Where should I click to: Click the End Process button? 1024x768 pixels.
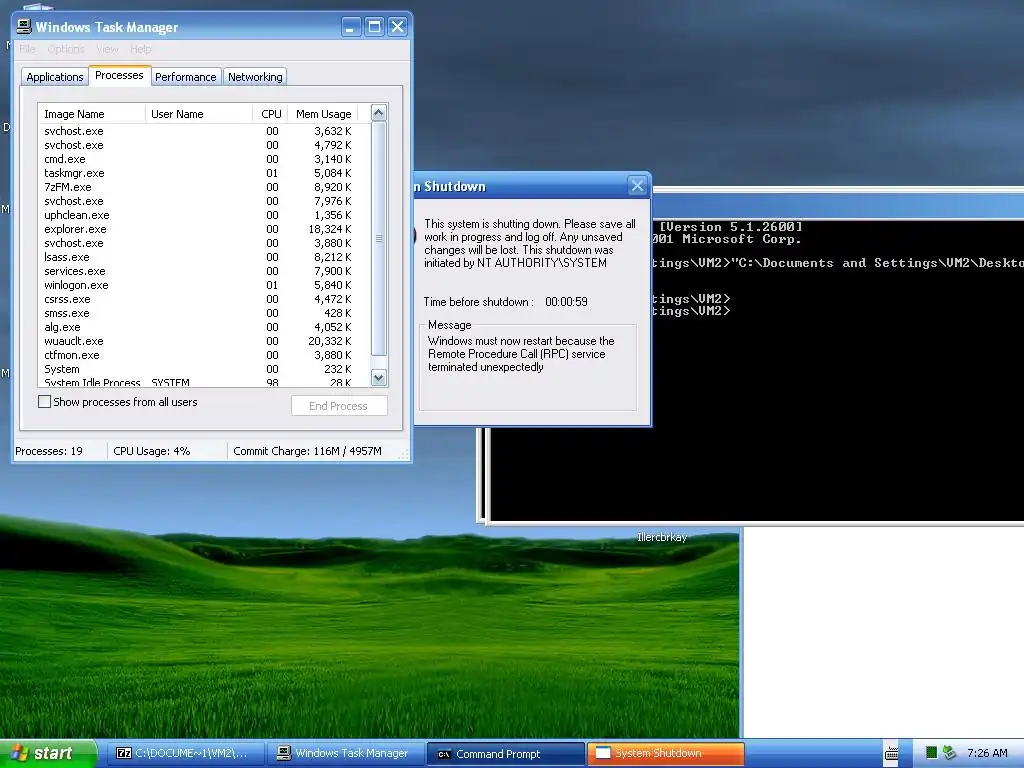click(x=339, y=406)
